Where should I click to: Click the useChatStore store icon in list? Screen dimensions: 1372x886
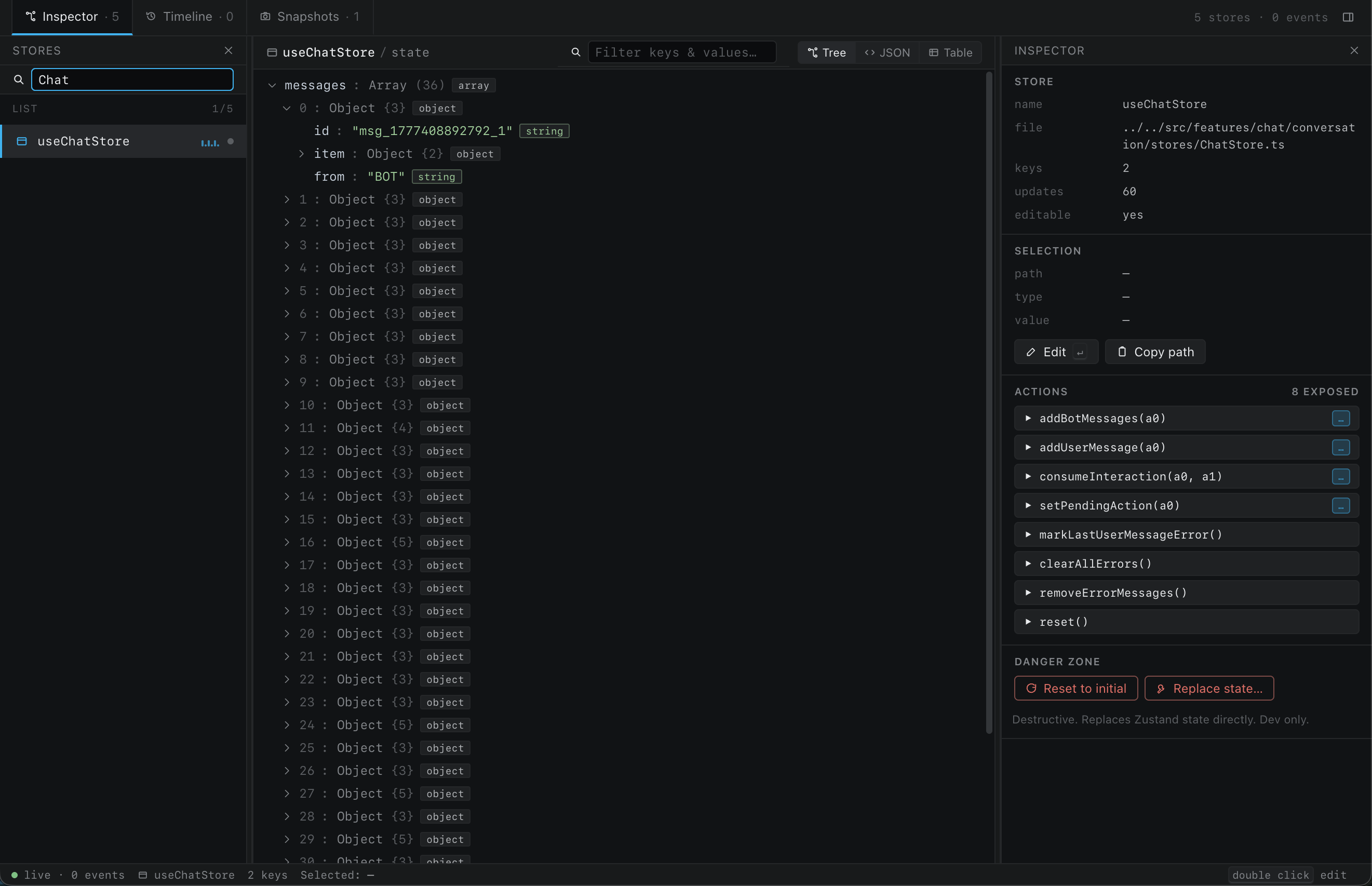coord(22,142)
